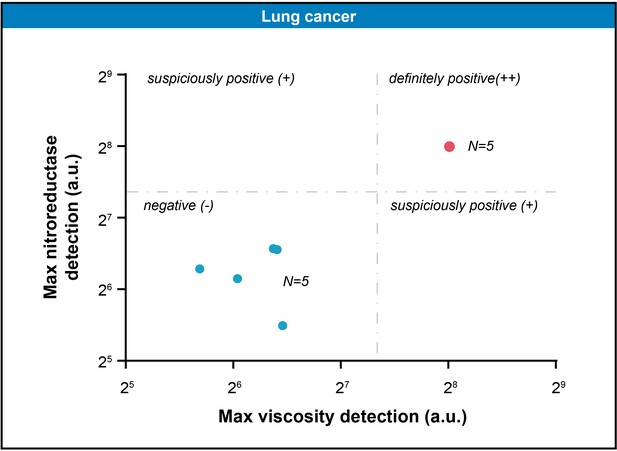Select the leftmost blue data point
This screenshot has height=451, width=617.
[200, 269]
